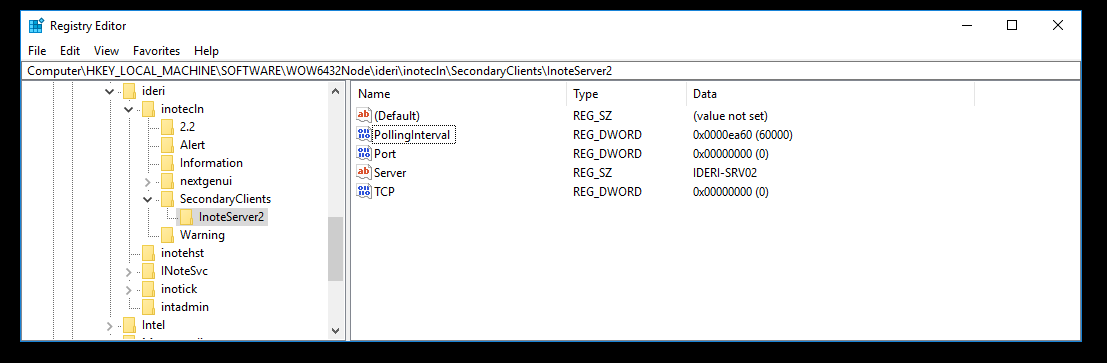Click the tree scrollbar down arrow
This screenshot has height=363, width=1107.
pyautogui.click(x=335, y=330)
